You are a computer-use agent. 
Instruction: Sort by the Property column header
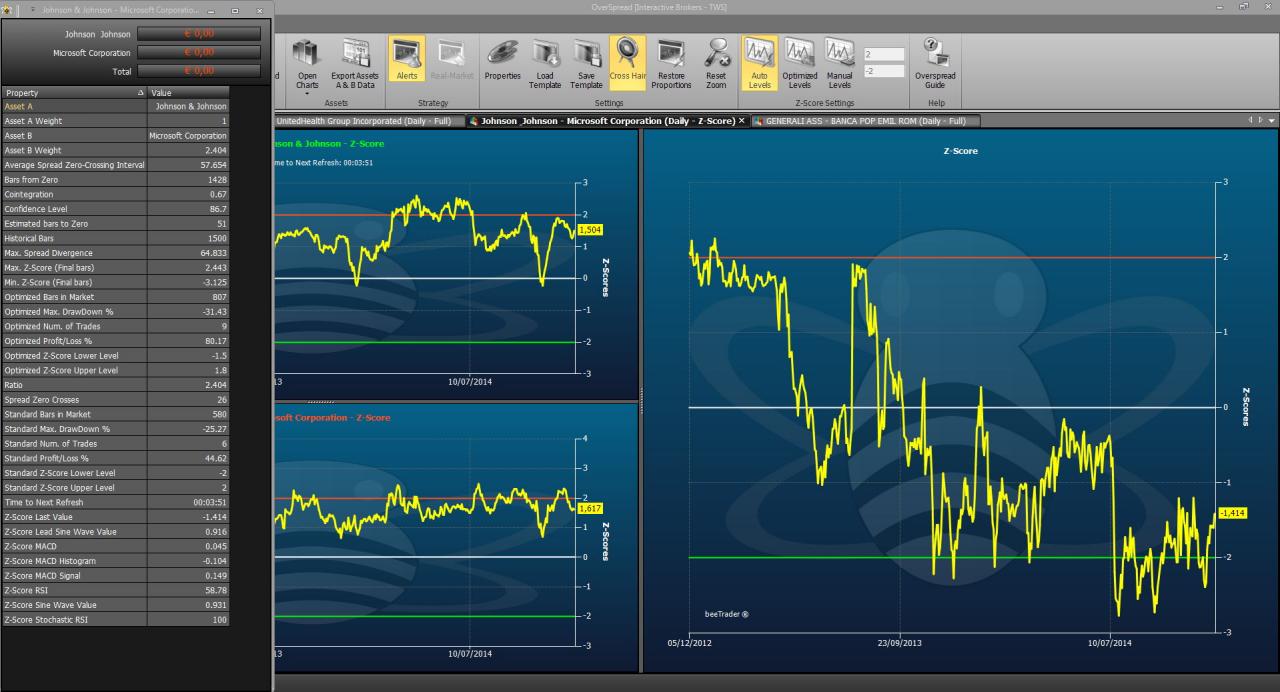coord(75,92)
